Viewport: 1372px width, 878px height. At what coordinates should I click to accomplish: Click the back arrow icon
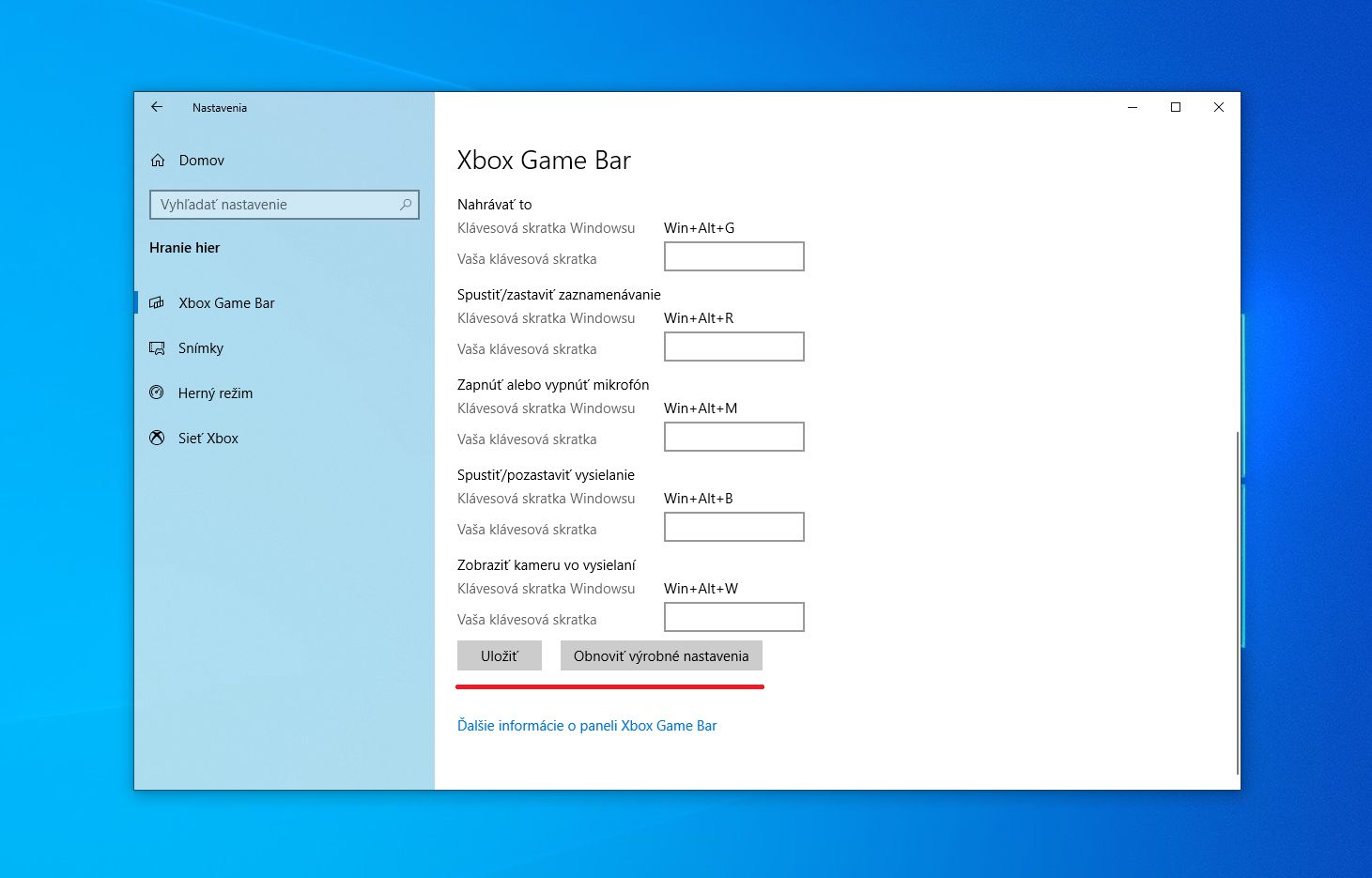157,107
